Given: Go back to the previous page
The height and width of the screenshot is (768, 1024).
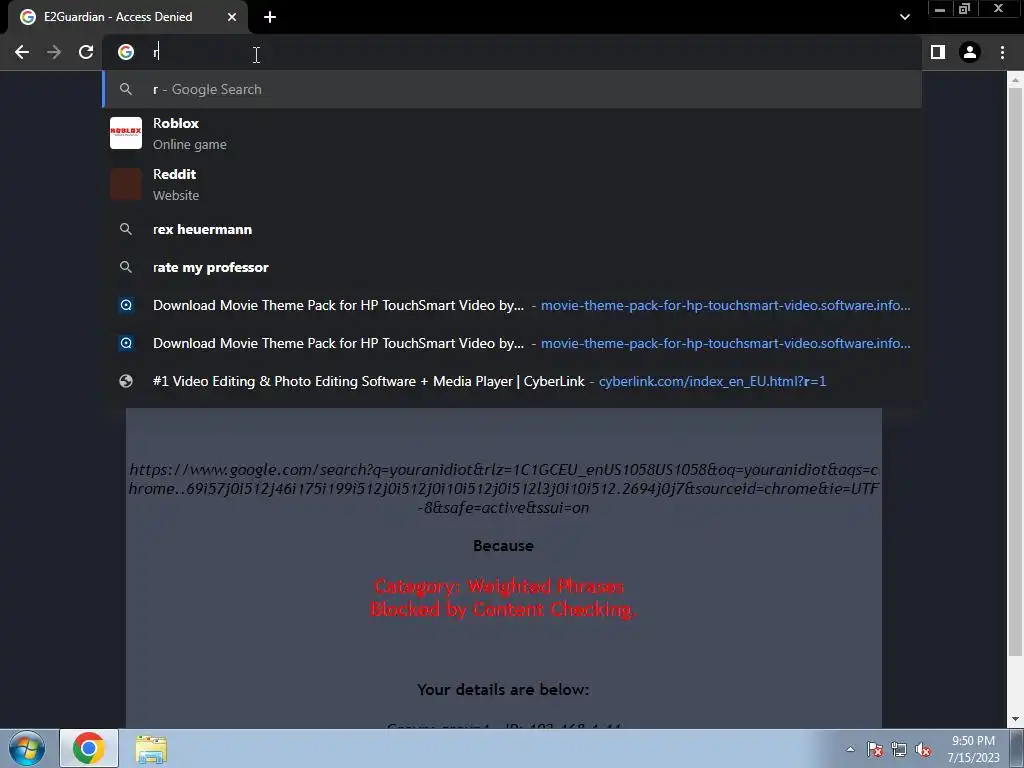Looking at the screenshot, I should click(22, 52).
